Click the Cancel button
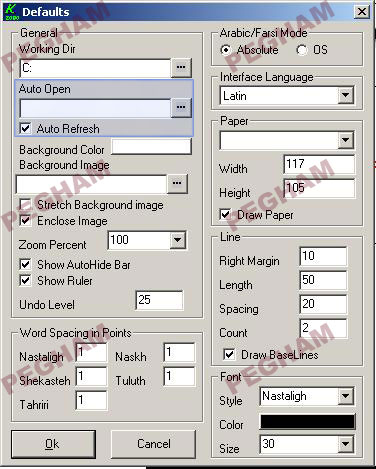 pyautogui.click(x=153, y=444)
